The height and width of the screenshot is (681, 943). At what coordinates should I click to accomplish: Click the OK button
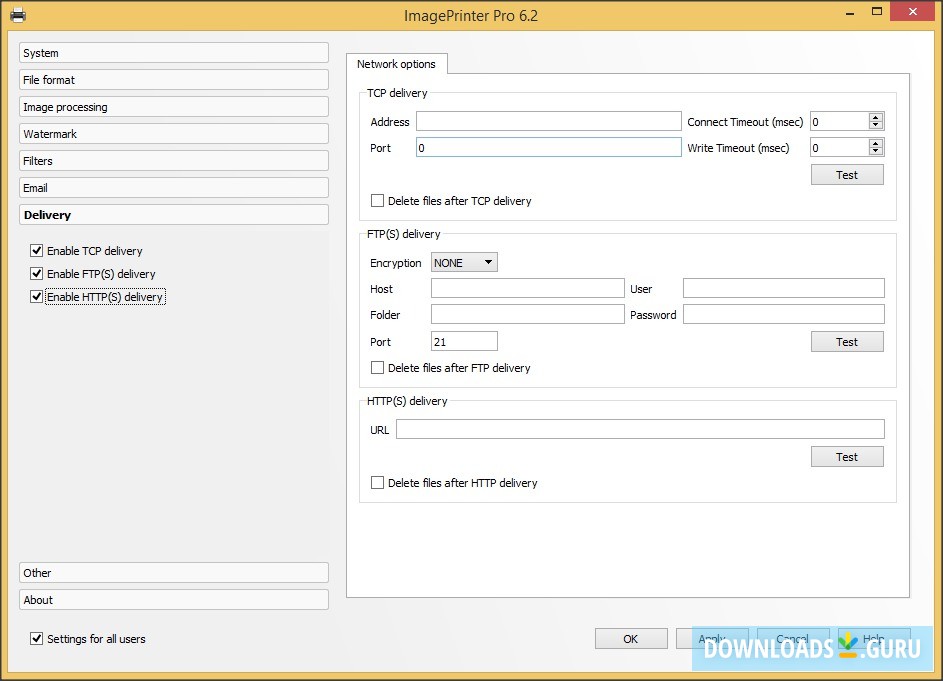(631, 639)
